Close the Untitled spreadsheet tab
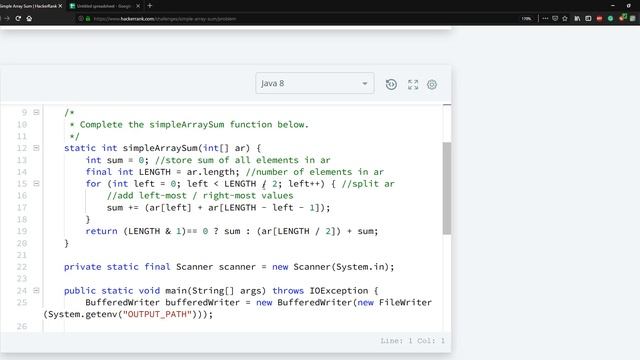The height and width of the screenshot is (360, 640). [x=138, y=6]
